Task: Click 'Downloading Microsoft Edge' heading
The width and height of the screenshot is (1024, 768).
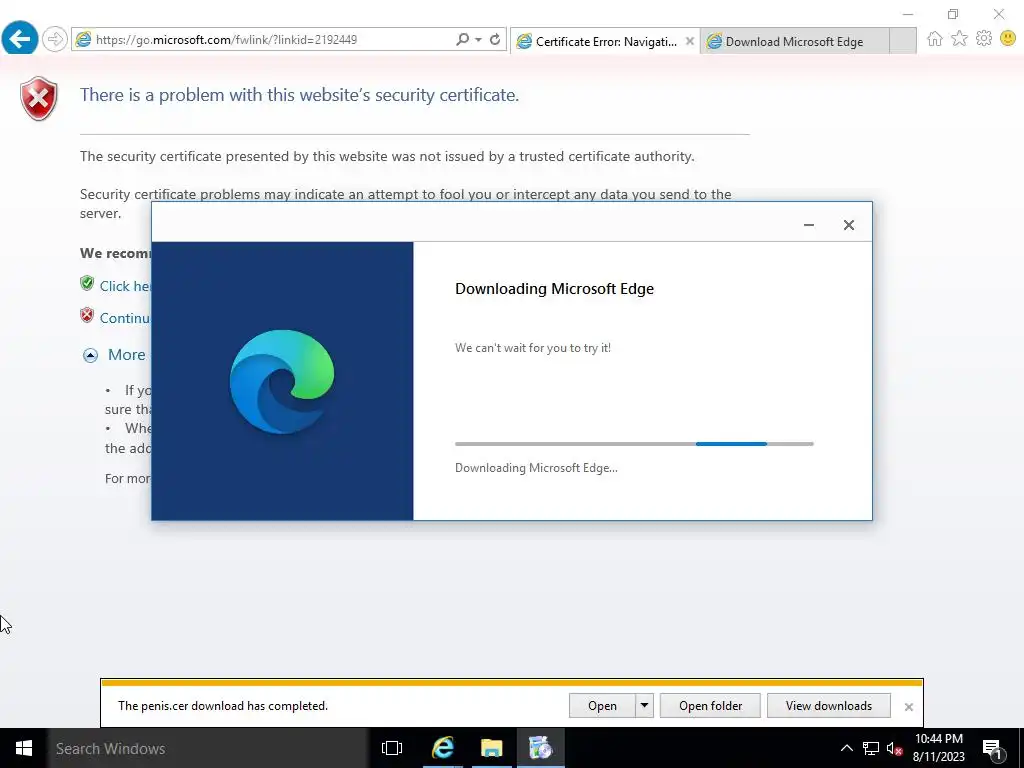Action: tap(554, 289)
